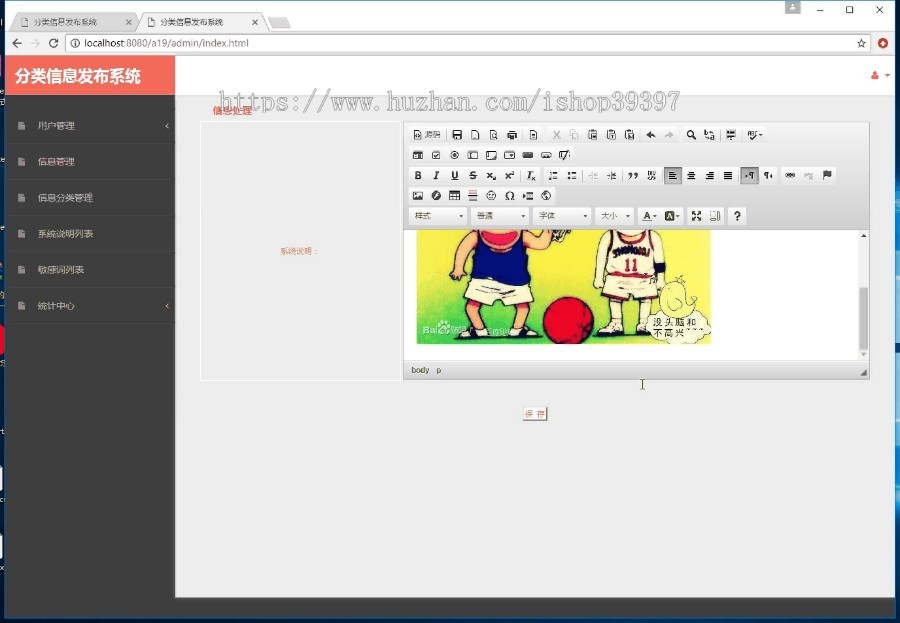Toggle Show Blocks view
Screen dimensions: 900x623
click(715, 216)
